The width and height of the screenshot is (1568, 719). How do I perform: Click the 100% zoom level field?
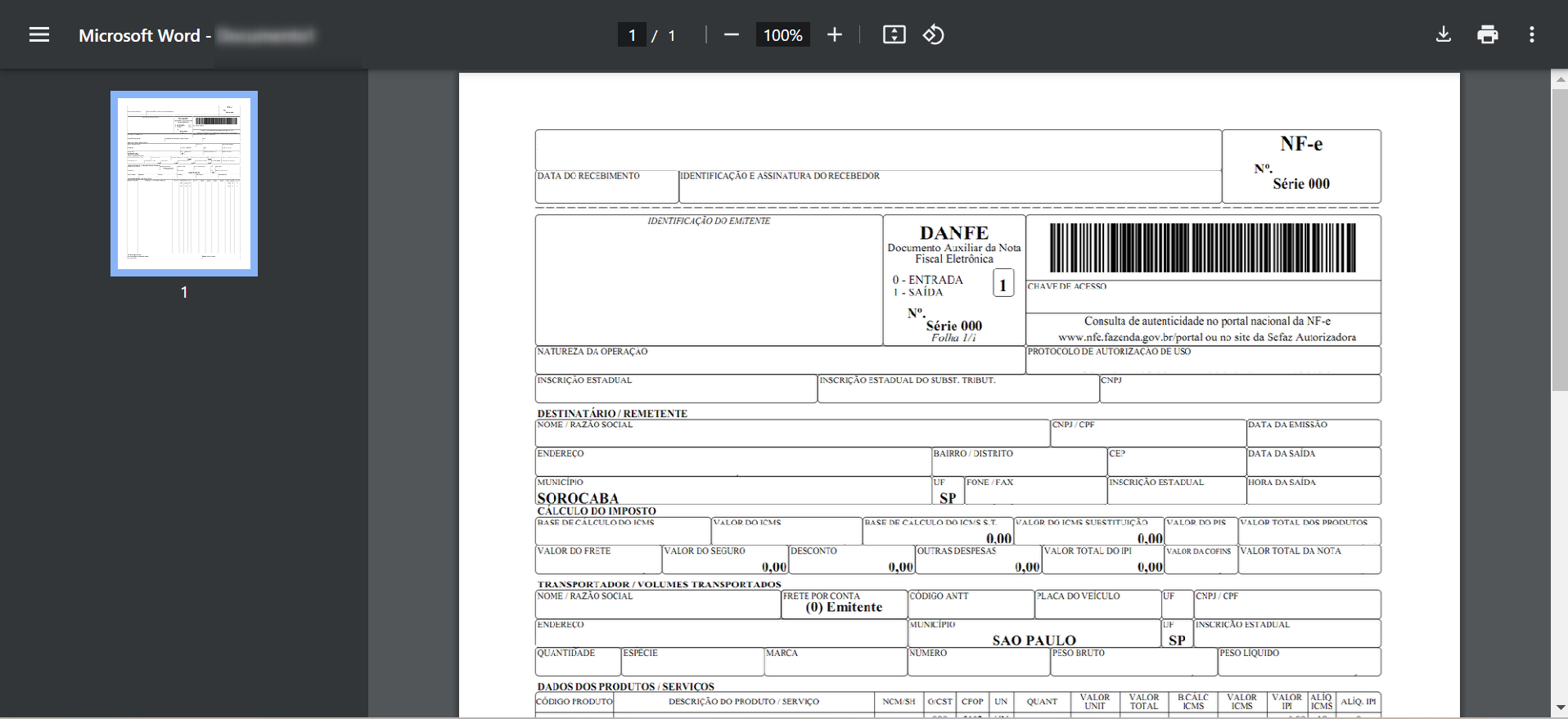(x=782, y=35)
